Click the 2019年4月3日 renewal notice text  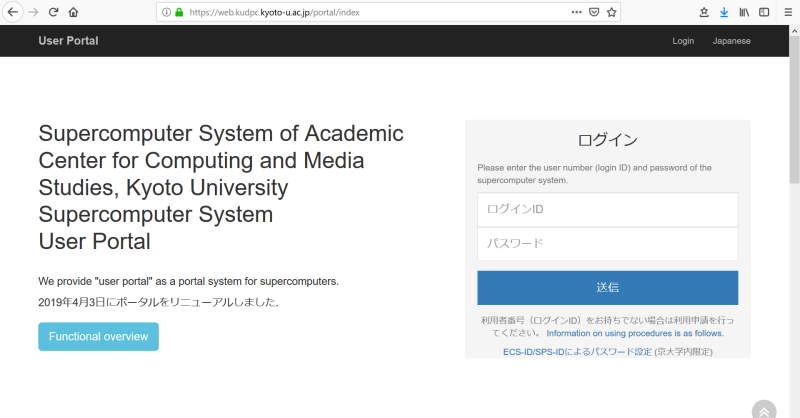click(159, 302)
